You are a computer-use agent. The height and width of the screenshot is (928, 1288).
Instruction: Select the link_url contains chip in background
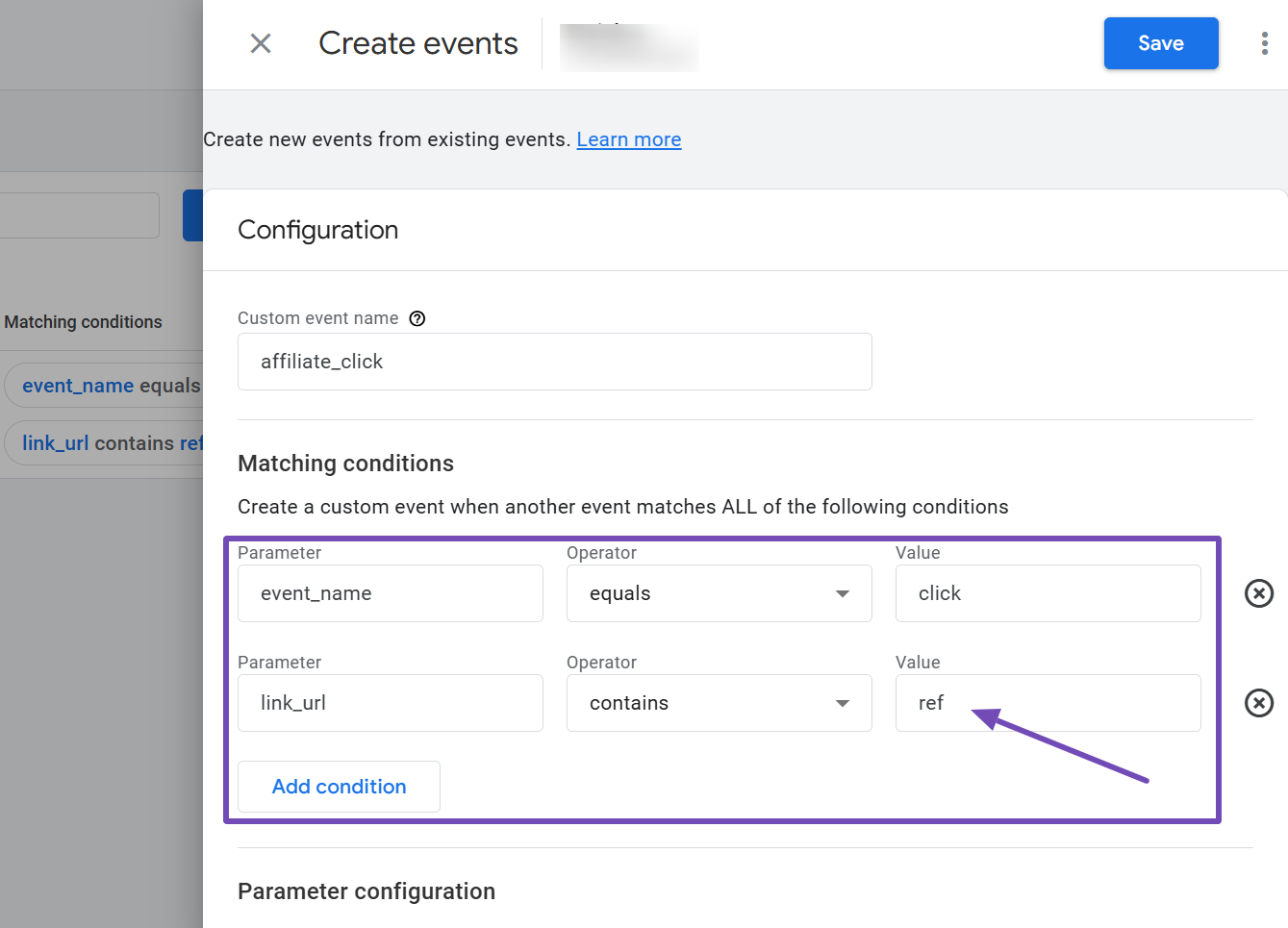tap(108, 443)
